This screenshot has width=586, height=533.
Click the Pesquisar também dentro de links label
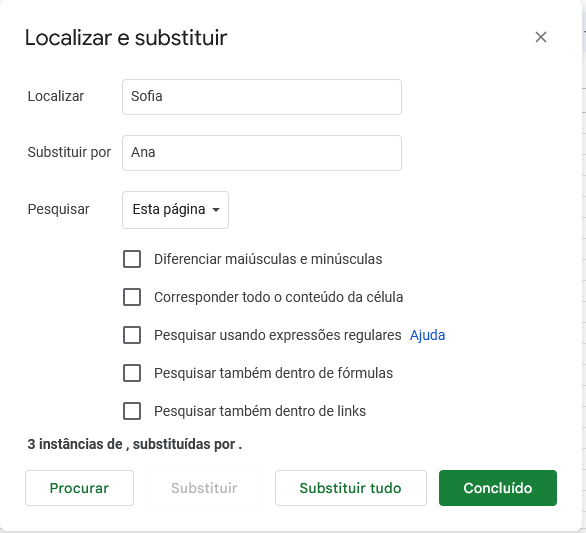tap(260, 411)
